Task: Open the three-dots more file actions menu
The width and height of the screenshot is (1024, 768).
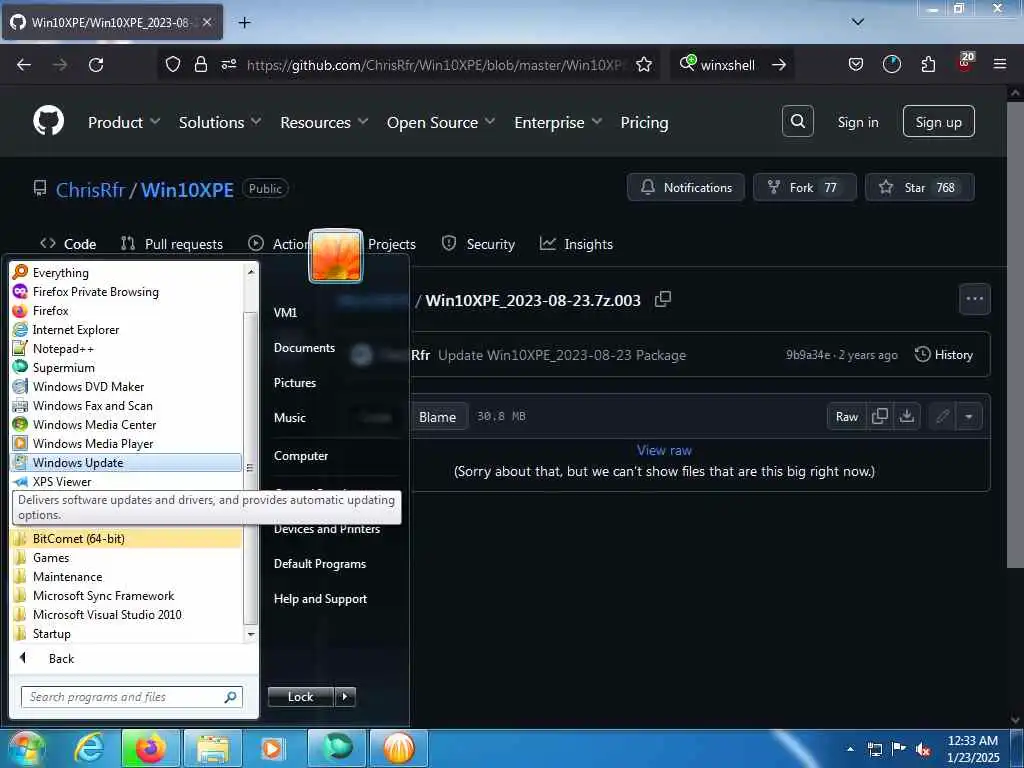Action: [x=974, y=298]
